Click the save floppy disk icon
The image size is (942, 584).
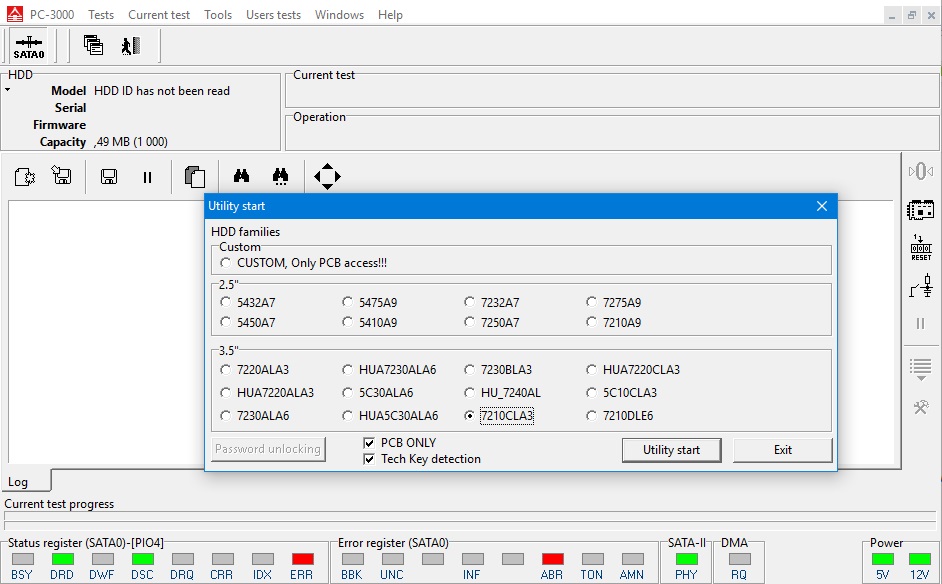tap(109, 177)
